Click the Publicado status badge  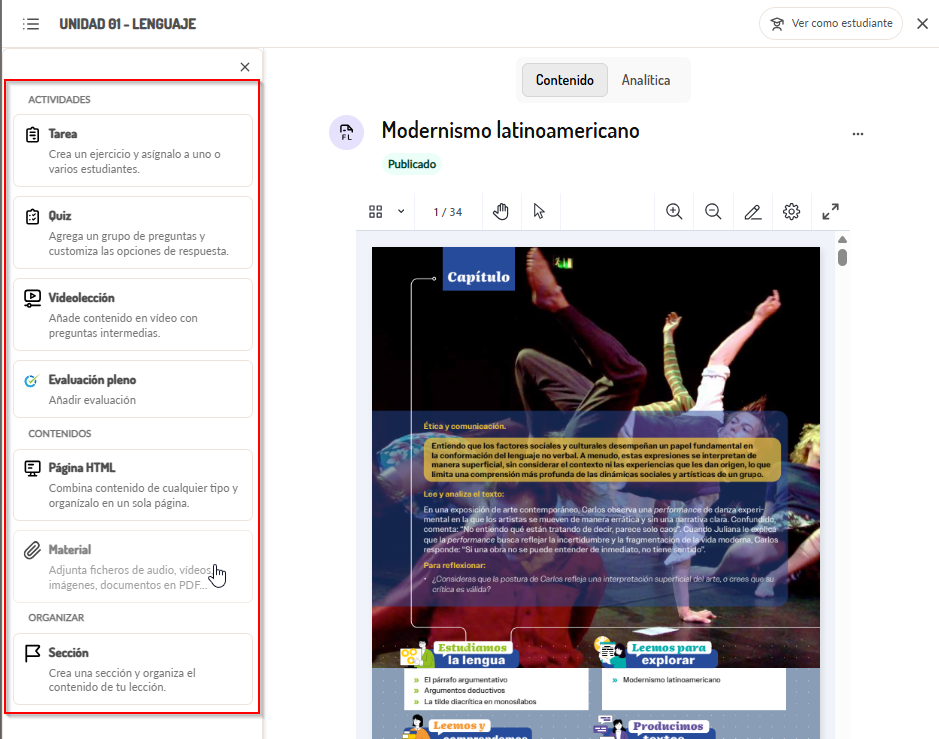click(411, 164)
